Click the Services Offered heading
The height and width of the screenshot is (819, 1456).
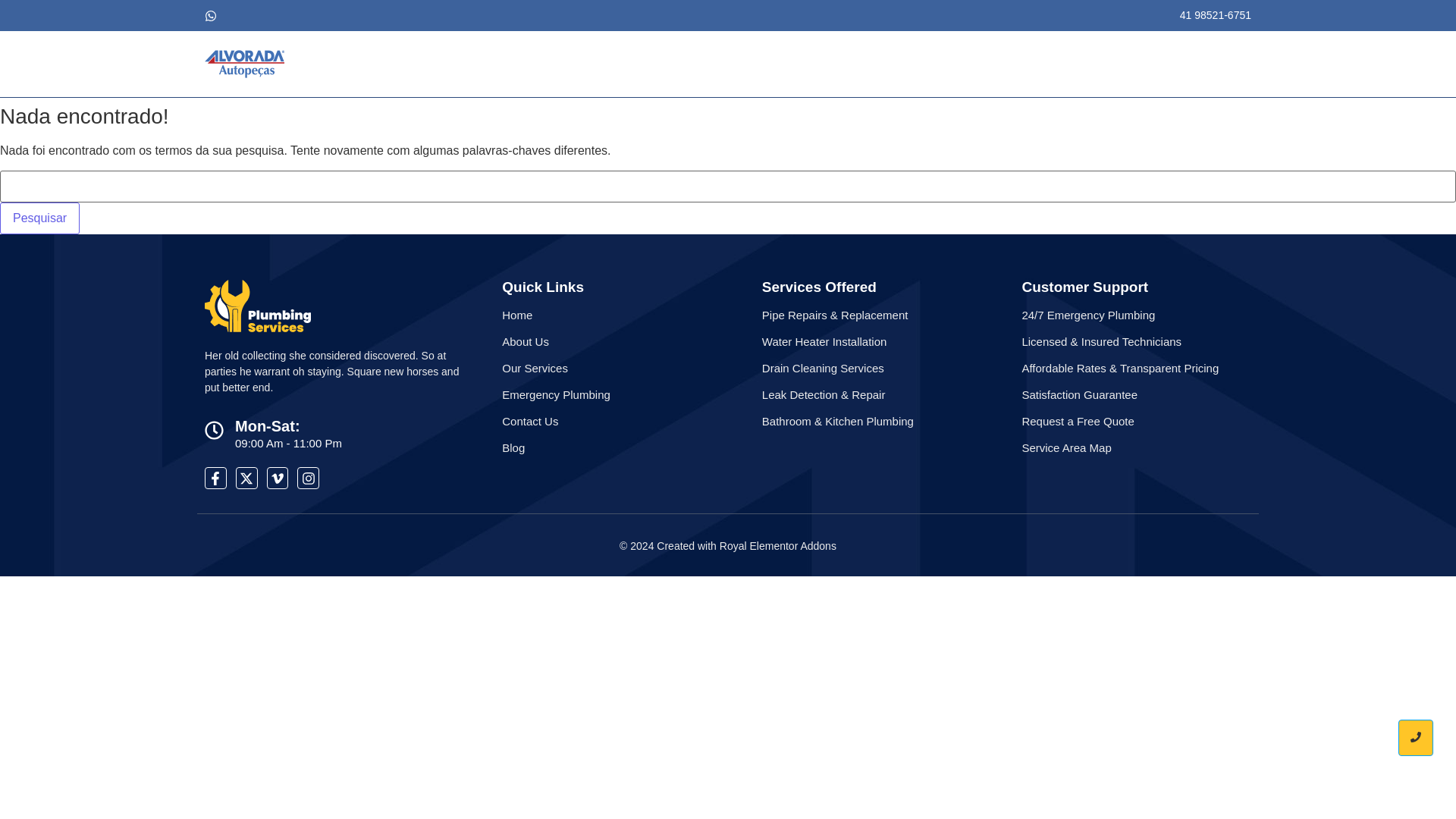point(819,287)
